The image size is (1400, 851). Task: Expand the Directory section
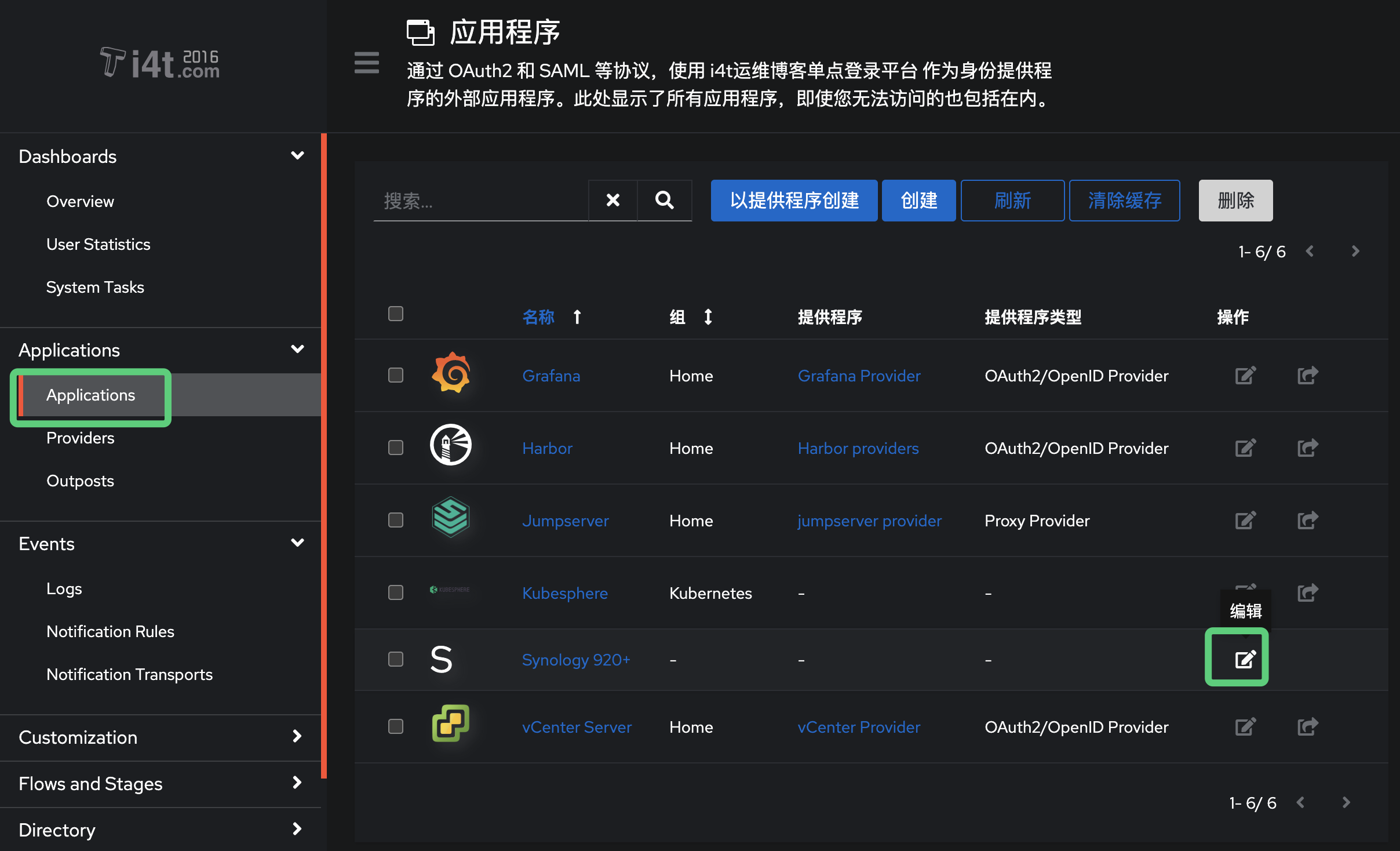click(x=297, y=829)
